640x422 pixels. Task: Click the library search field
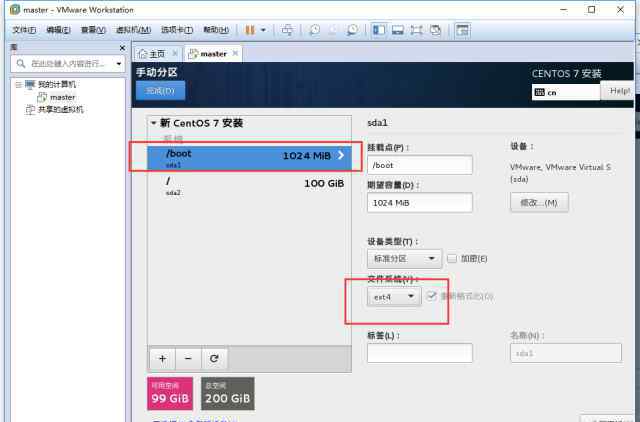68,64
